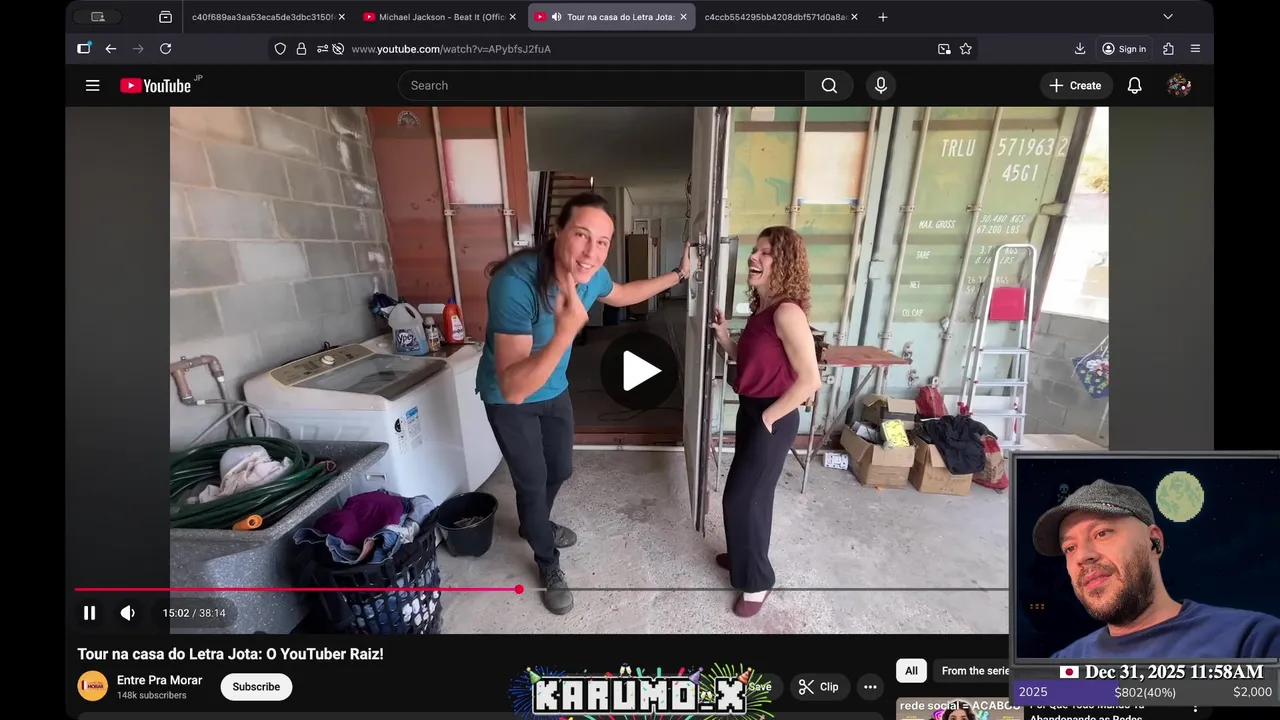This screenshot has width=1280, height=720.
Task: Go back in browser history
Action: click(111, 49)
